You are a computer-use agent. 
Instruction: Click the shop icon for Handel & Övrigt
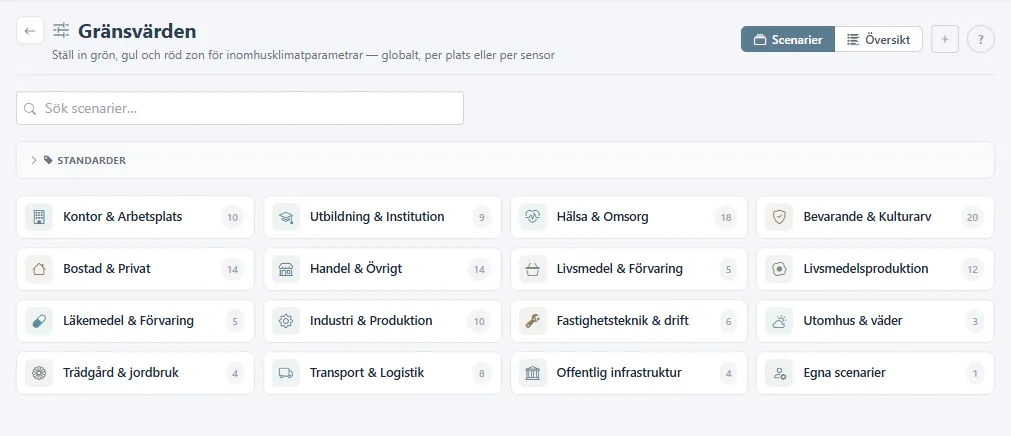(x=286, y=269)
